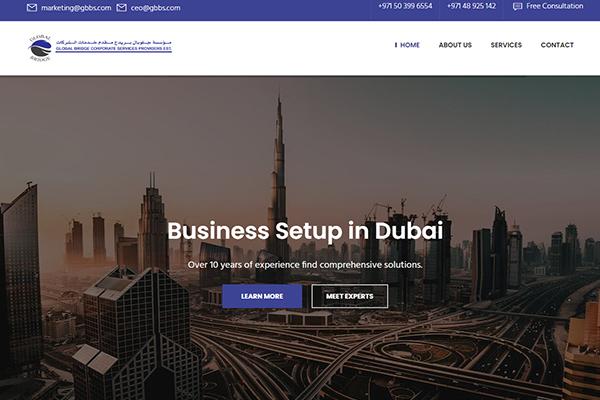Open the Contact menu item
600x400 pixels.
point(557,45)
